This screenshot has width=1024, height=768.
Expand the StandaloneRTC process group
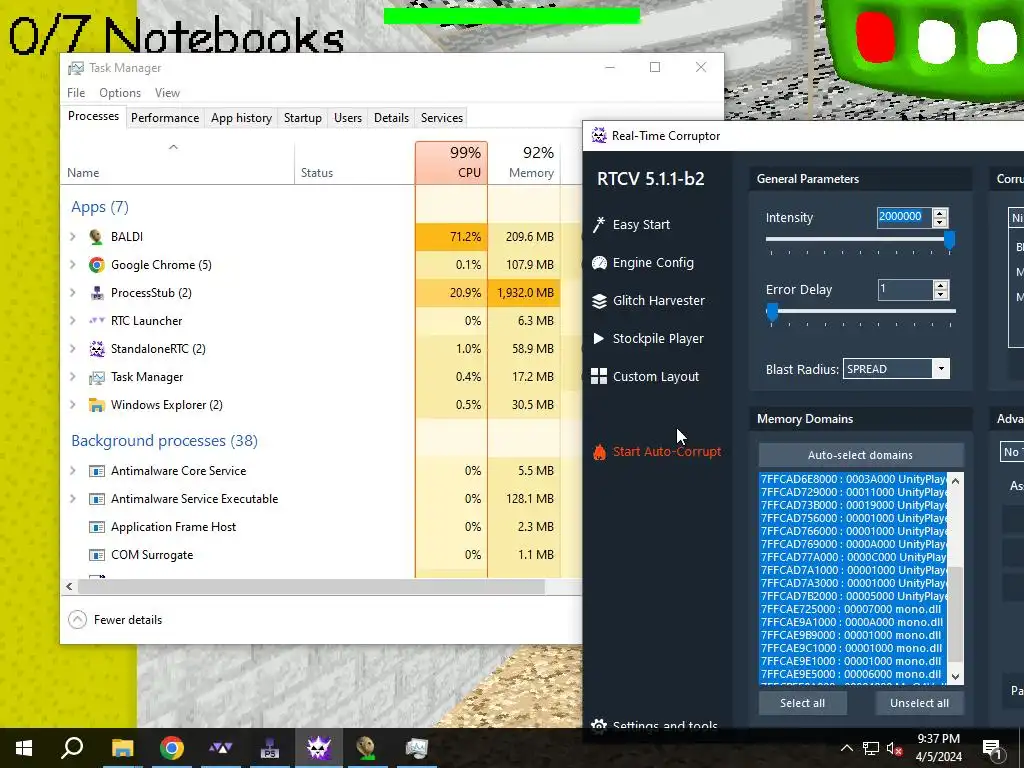72,349
